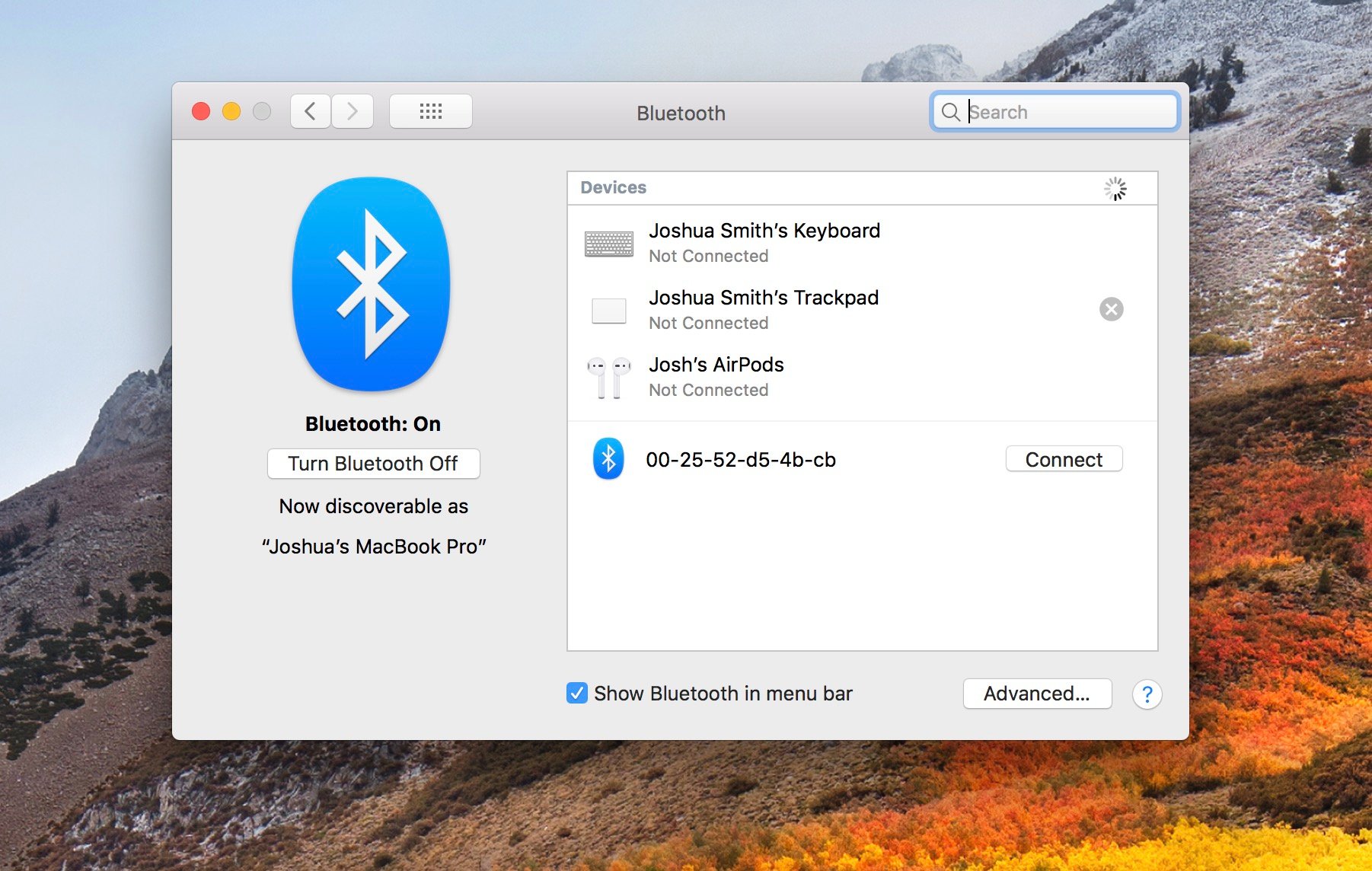This screenshot has width=1372, height=871.
Task: Show all preferences with the grid button
Action: click(431, 112)
